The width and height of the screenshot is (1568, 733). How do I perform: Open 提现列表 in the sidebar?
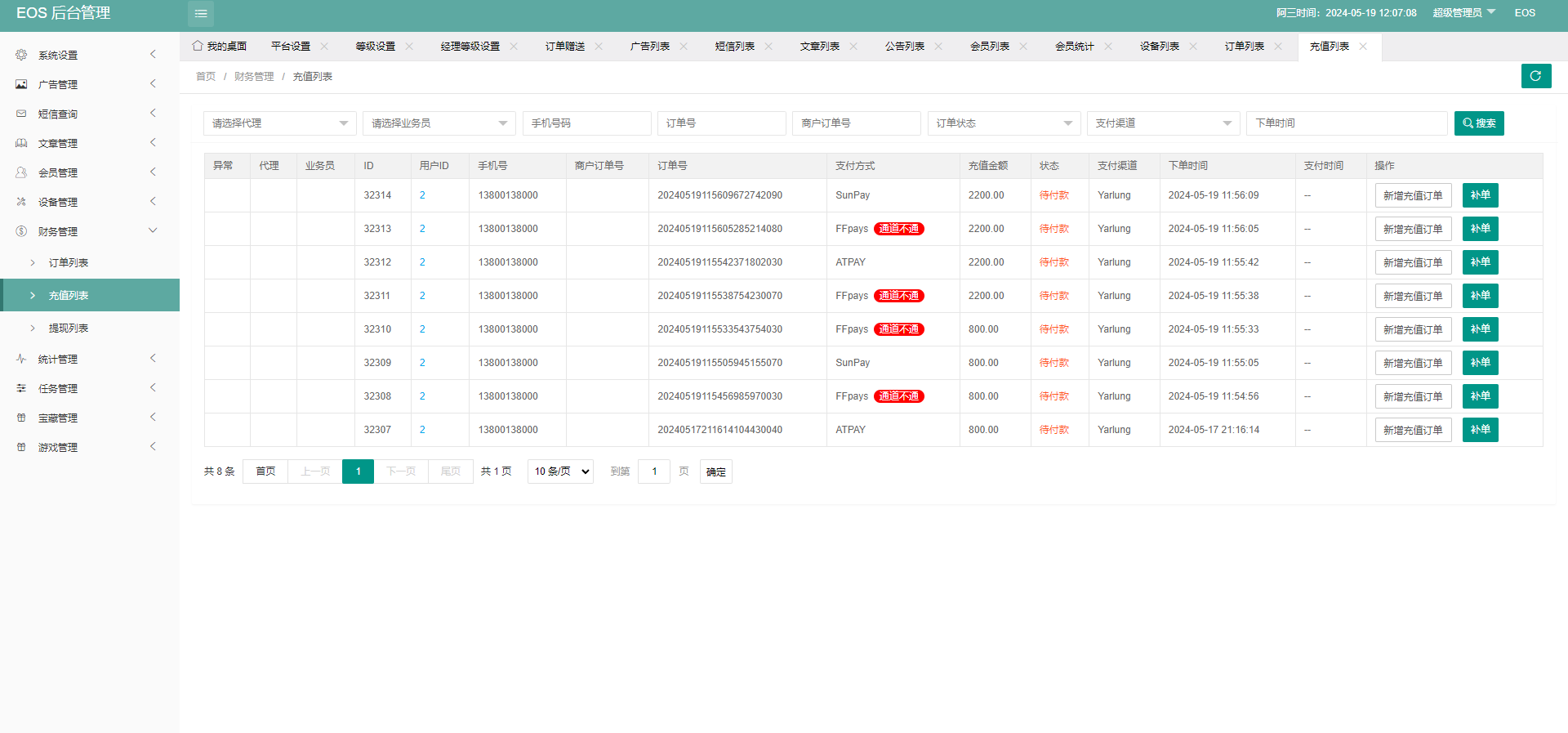click(69, 328)
